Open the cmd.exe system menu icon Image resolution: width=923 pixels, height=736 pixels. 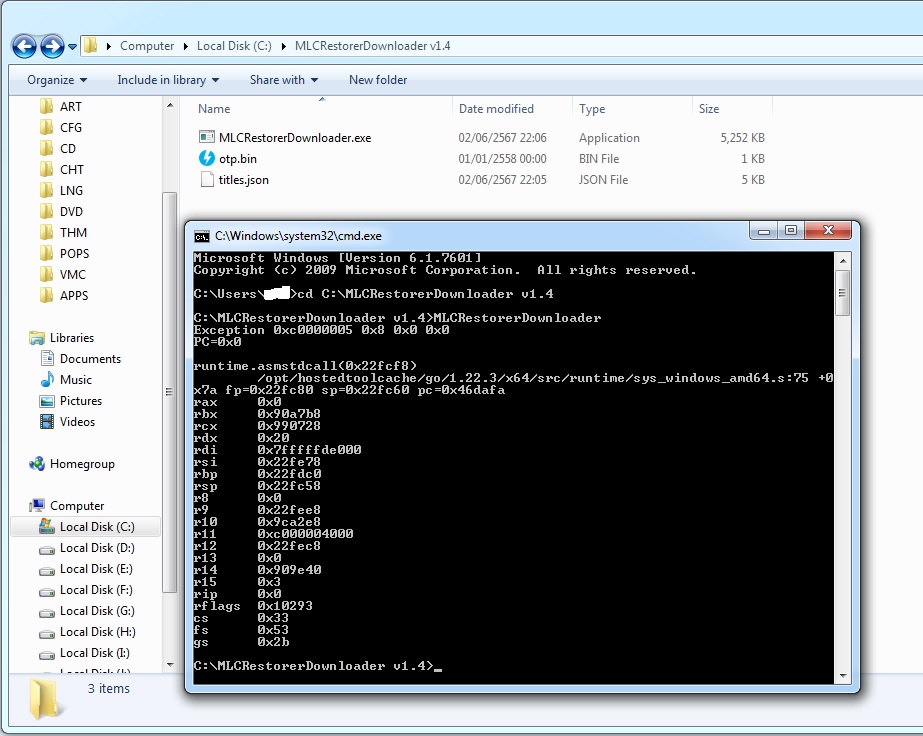tap(202, 237)
